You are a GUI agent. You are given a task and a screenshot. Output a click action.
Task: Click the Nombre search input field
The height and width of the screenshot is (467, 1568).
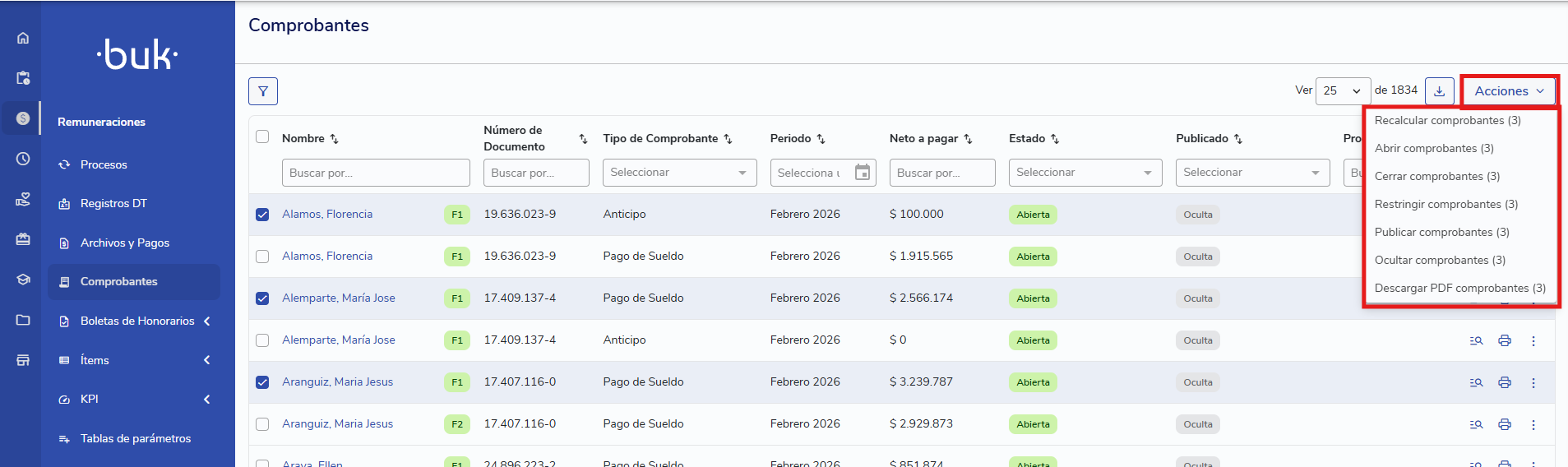[x=376, y=173]
